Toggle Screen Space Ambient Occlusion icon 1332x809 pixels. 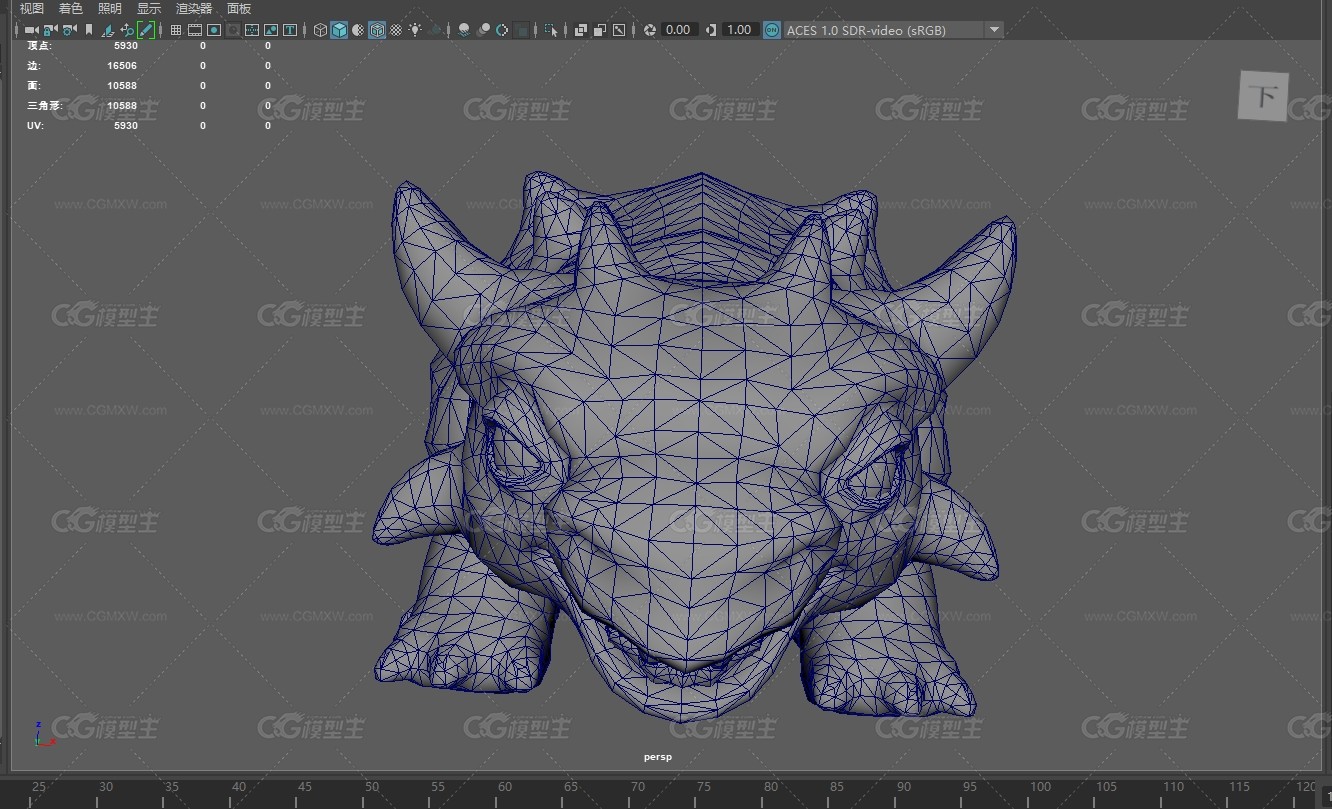pos(464,30)
